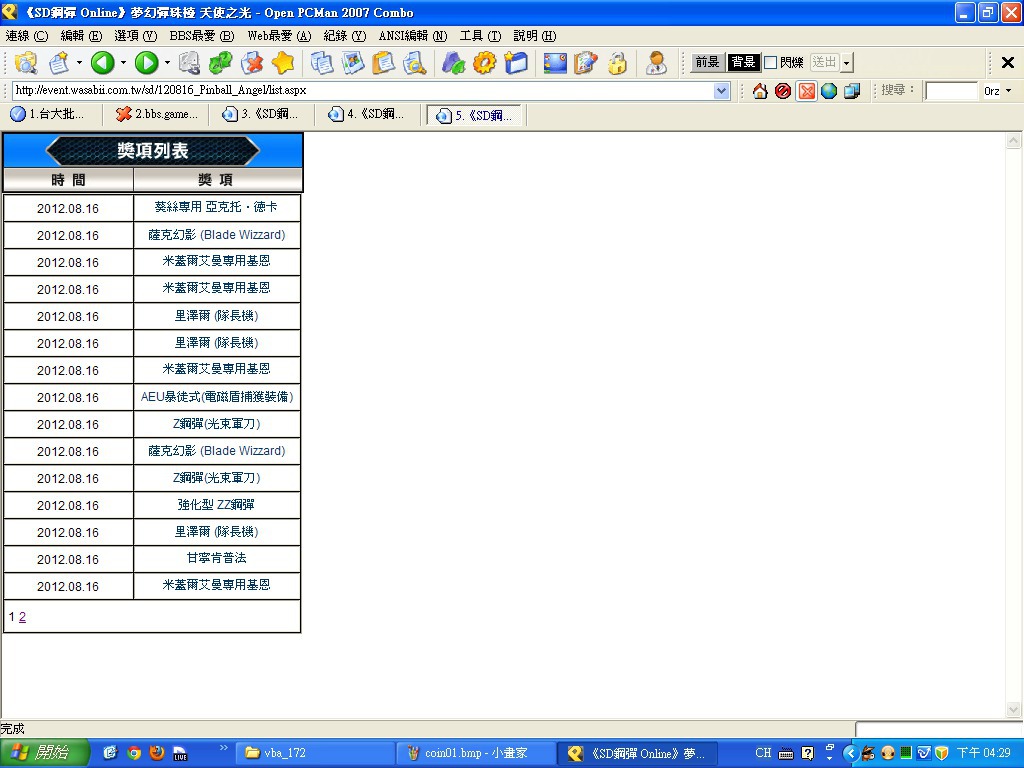Click the green reconnect arrows icon
Screen dimensions: 1024x768
(220, 63)
